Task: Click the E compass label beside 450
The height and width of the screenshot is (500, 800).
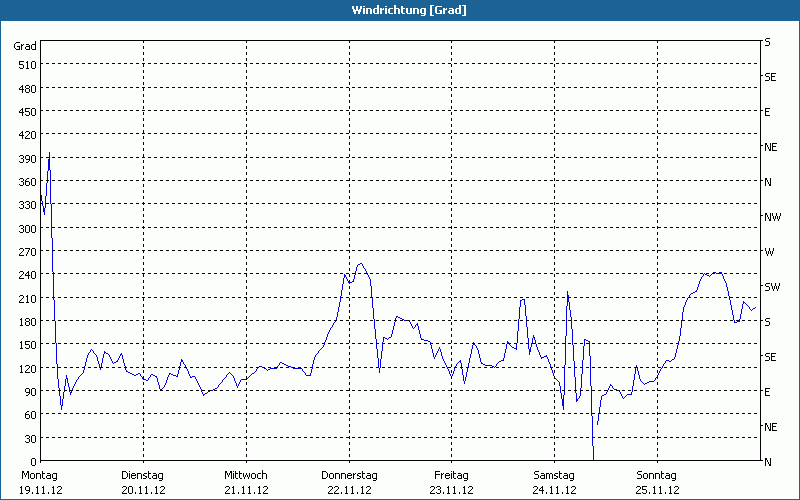Action: click(x=767, y=112)
